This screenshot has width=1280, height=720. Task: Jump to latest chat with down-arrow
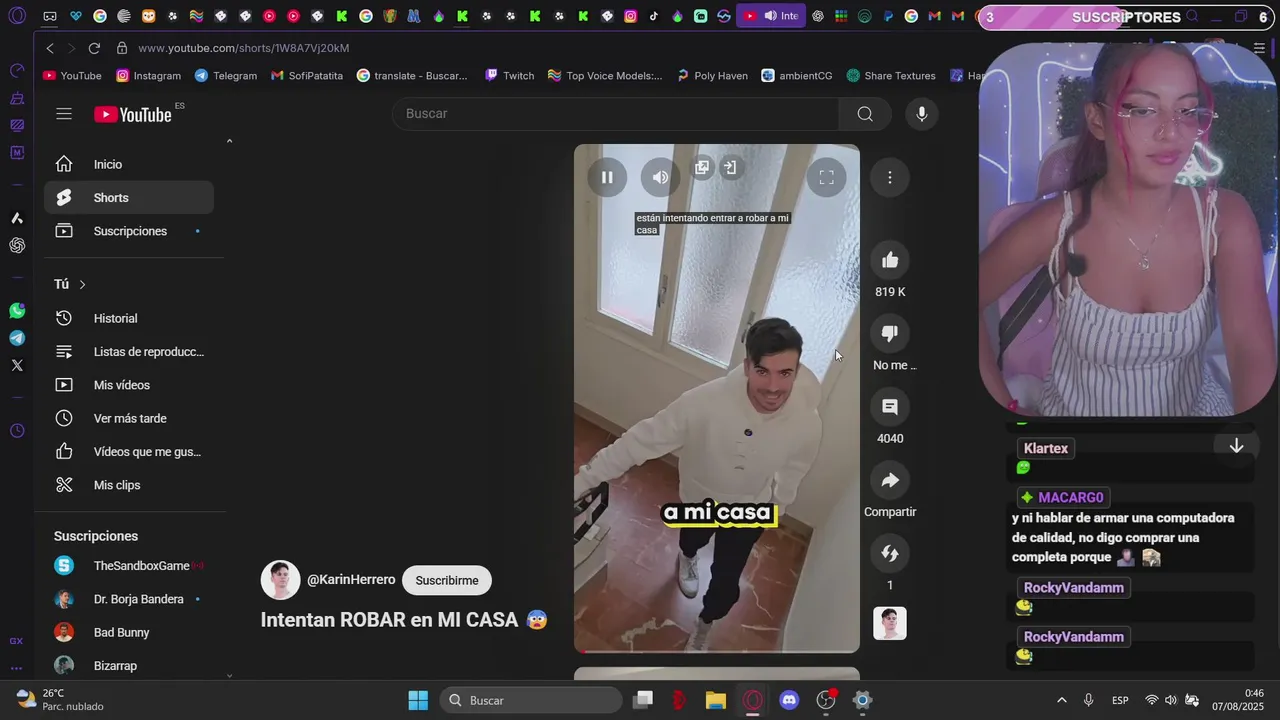click(x=1236, y=446)
